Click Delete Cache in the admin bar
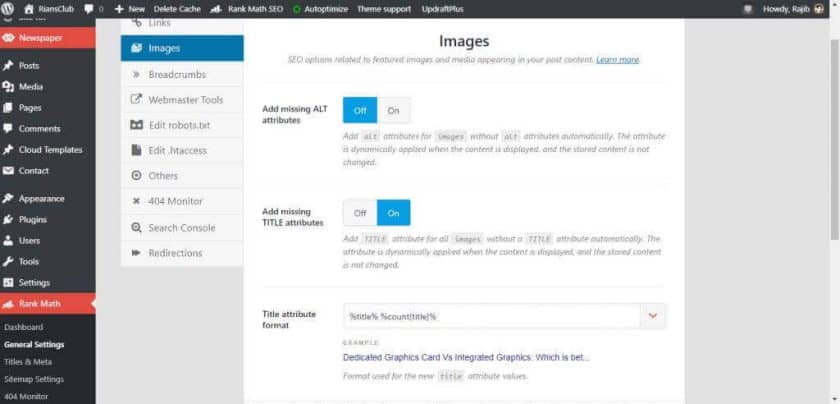The height and width of the screenshot is (404, 840). click(177, 9)
